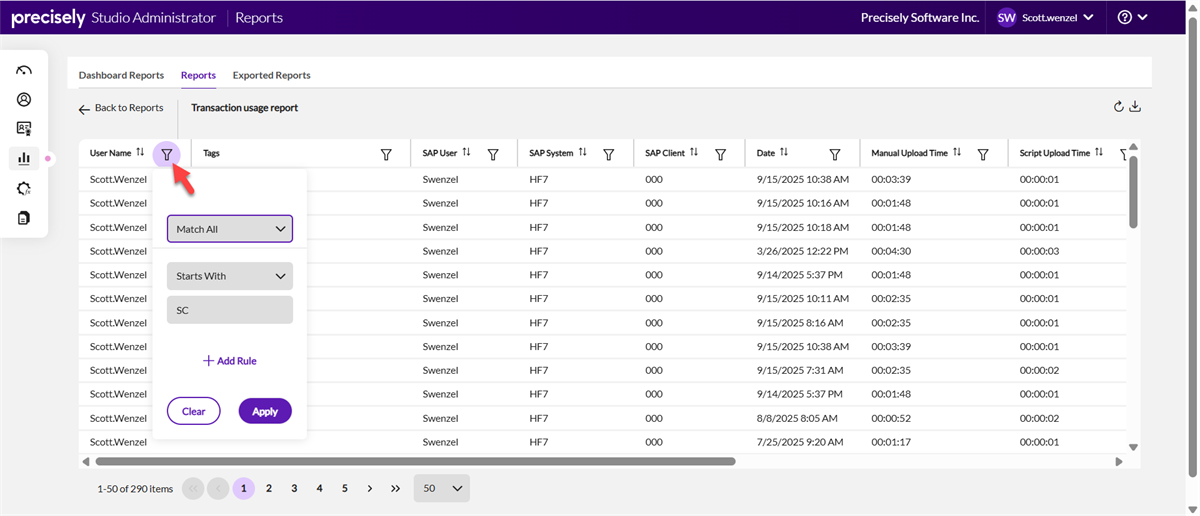Screen dimensions: 1200x516
Task: Open the help question mark menu
Action: click(1132, 17)
